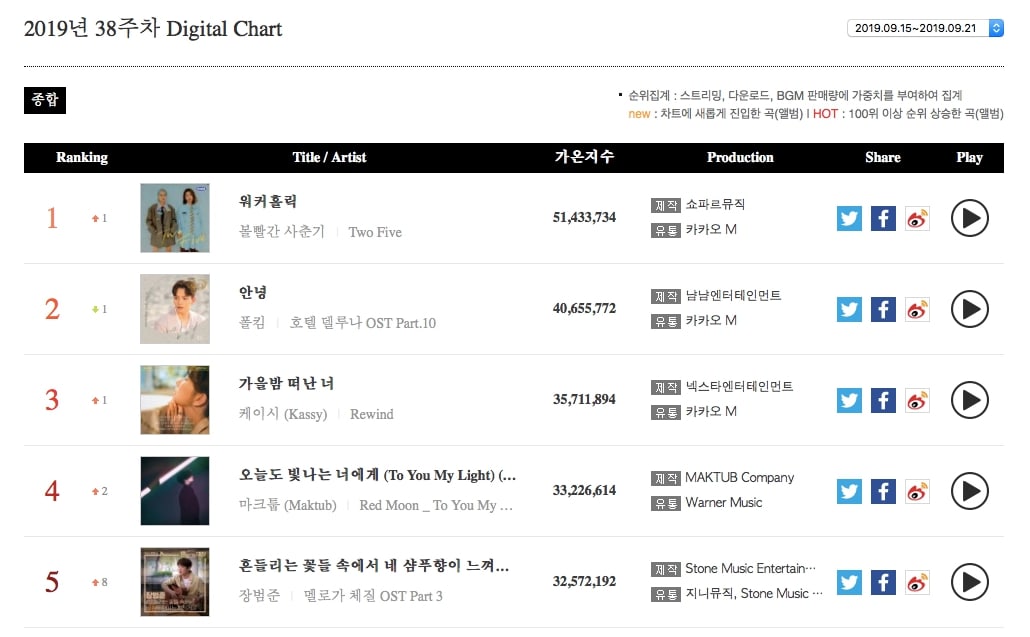Open album link 호텔 델루나 OST Part.10
Screen dimensions: 1030x637
pos(362,323)
